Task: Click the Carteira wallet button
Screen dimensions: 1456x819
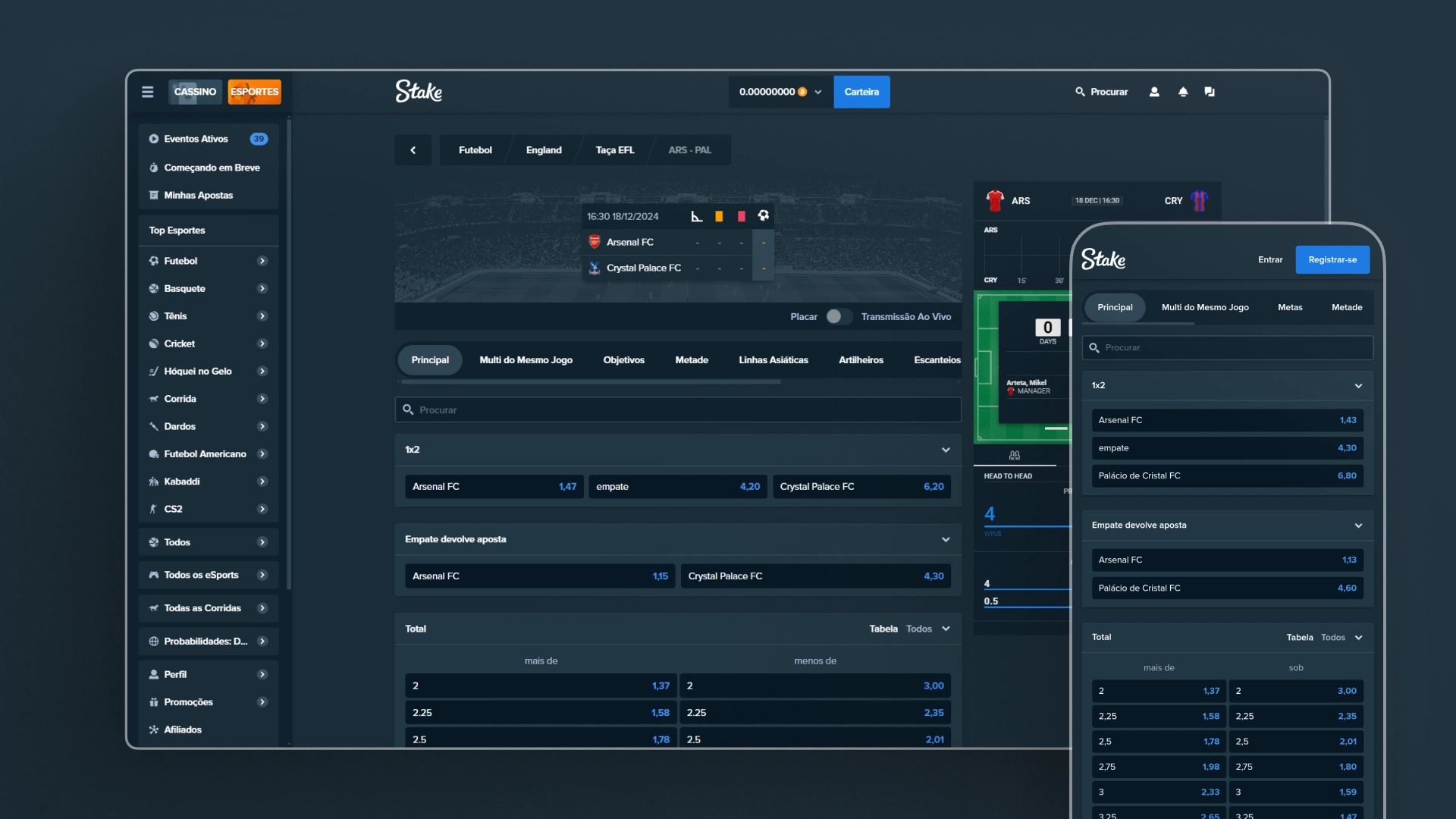Action: (861, 92)
